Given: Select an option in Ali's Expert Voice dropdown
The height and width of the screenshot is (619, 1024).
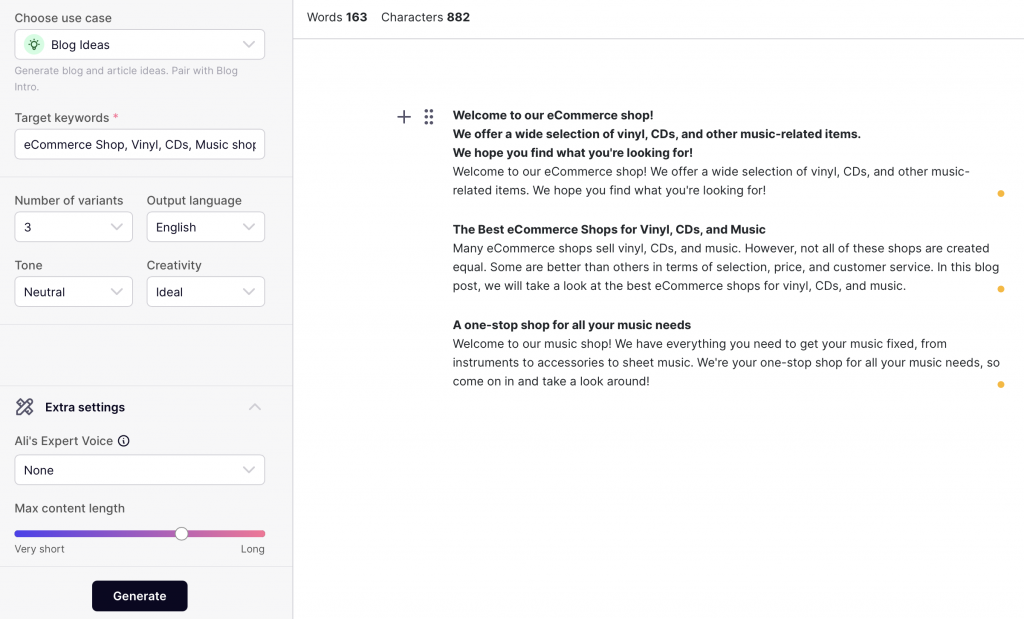Looking at the screenshot, I should (140, 470).
